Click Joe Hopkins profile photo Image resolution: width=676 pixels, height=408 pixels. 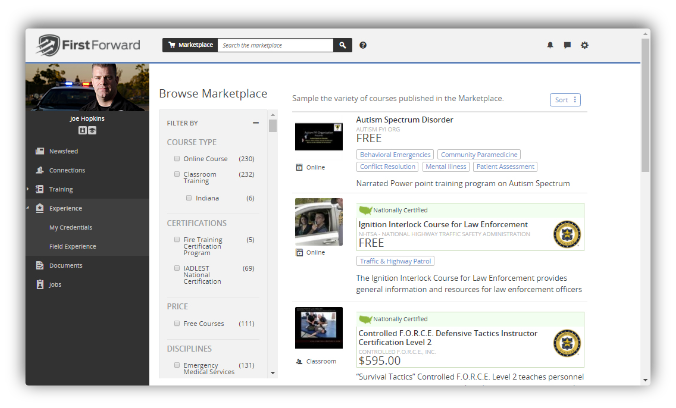pyautogui.click(x=87, y=88)
